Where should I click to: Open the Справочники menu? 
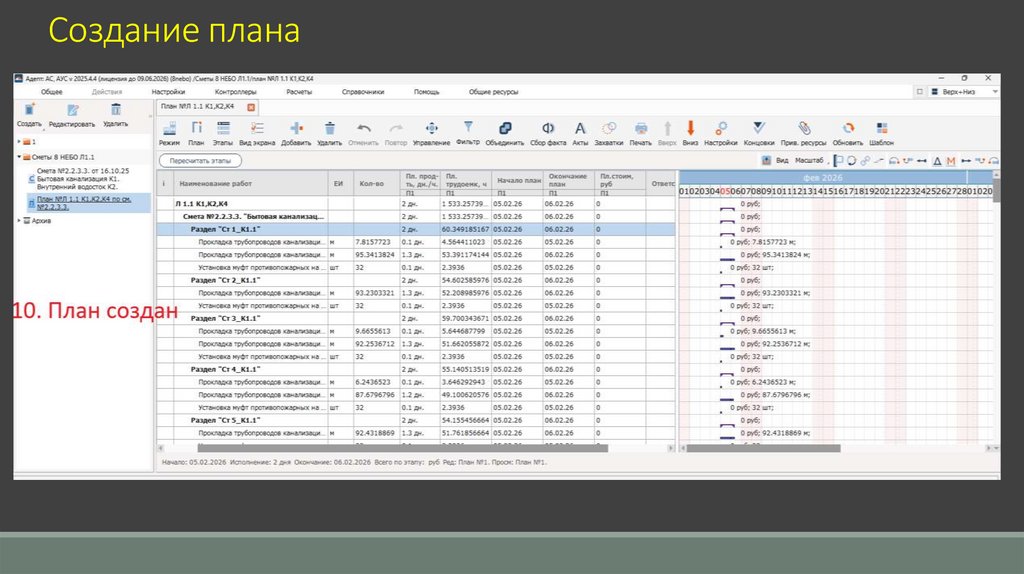363,92
